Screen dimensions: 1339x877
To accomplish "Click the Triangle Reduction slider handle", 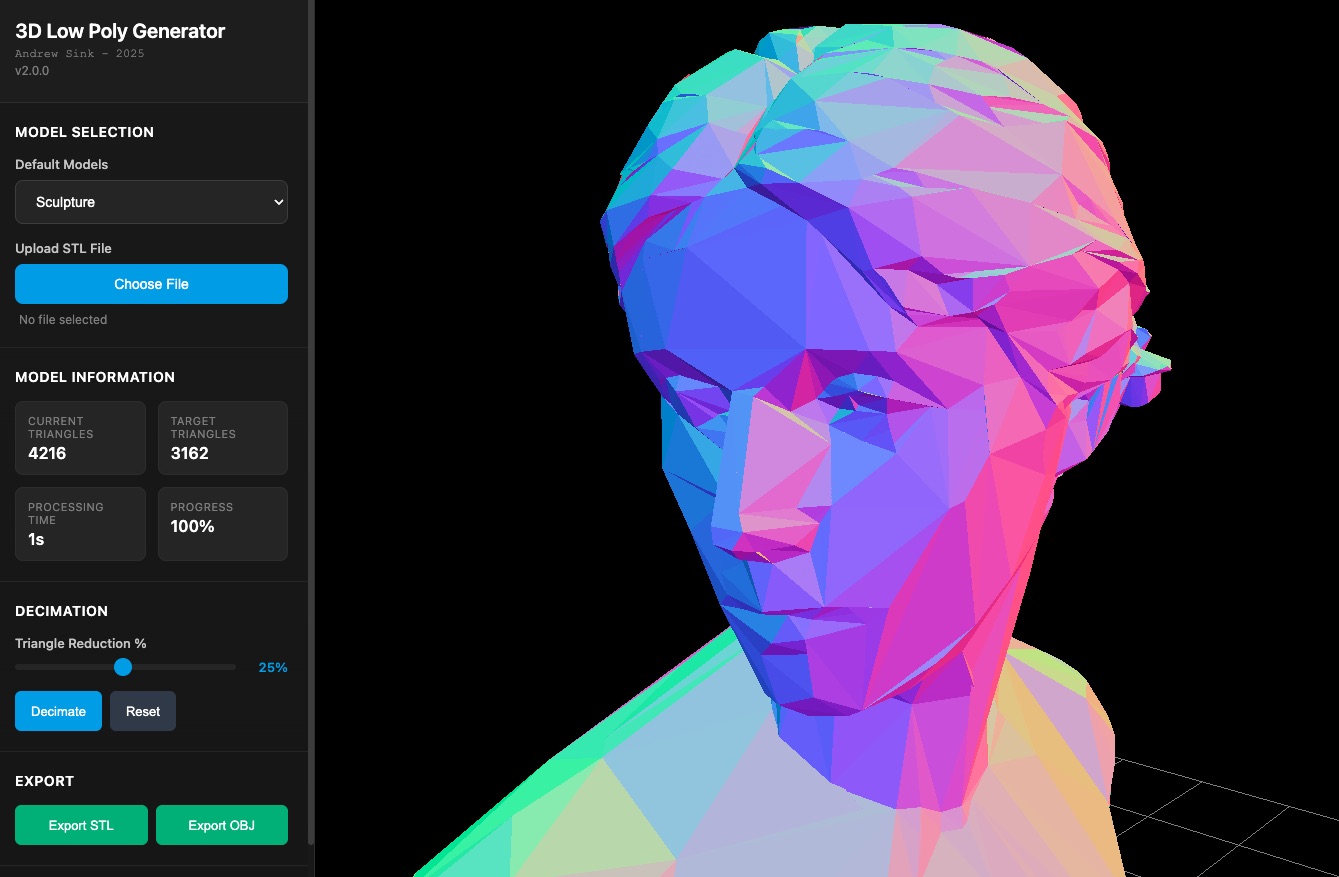I will click(x=123, y=667).
